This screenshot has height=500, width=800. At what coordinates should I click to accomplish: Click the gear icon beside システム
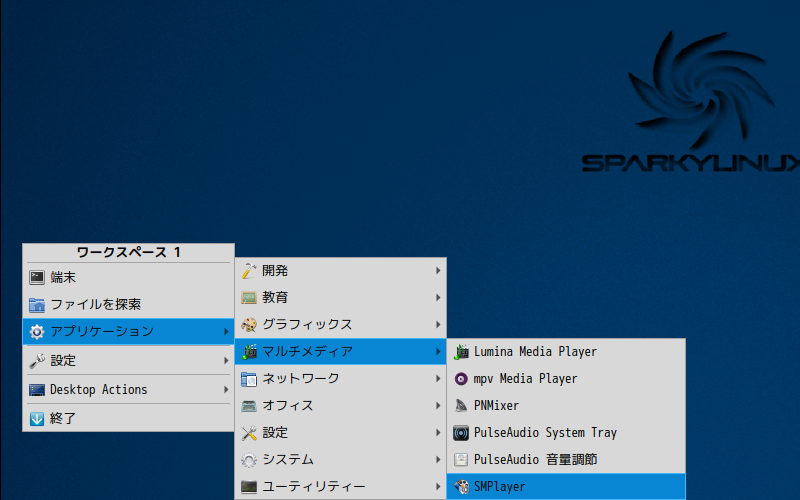pyautogui.click(x=249, y=460)
